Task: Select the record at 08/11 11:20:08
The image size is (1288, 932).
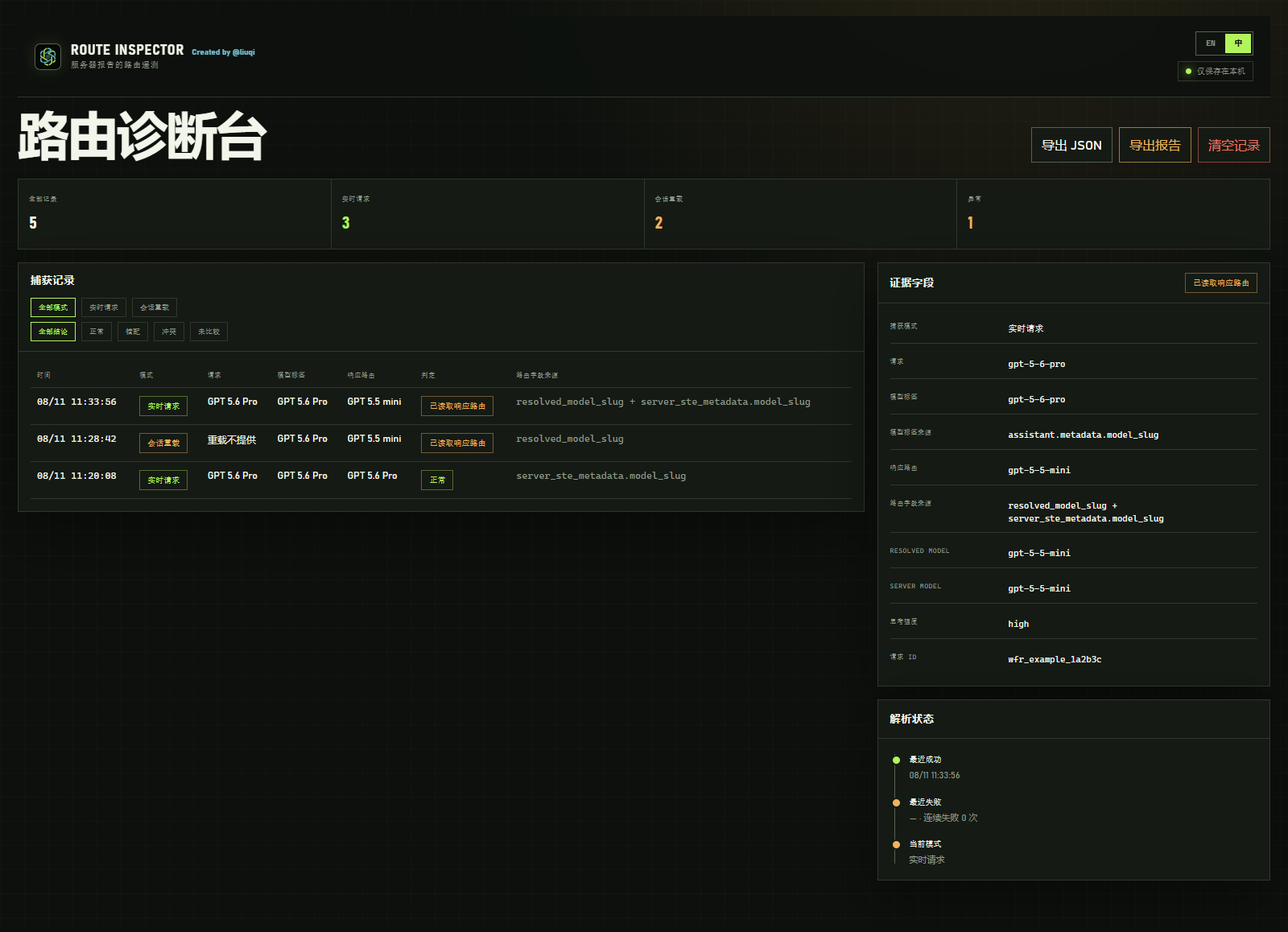Action: [441, 480]
